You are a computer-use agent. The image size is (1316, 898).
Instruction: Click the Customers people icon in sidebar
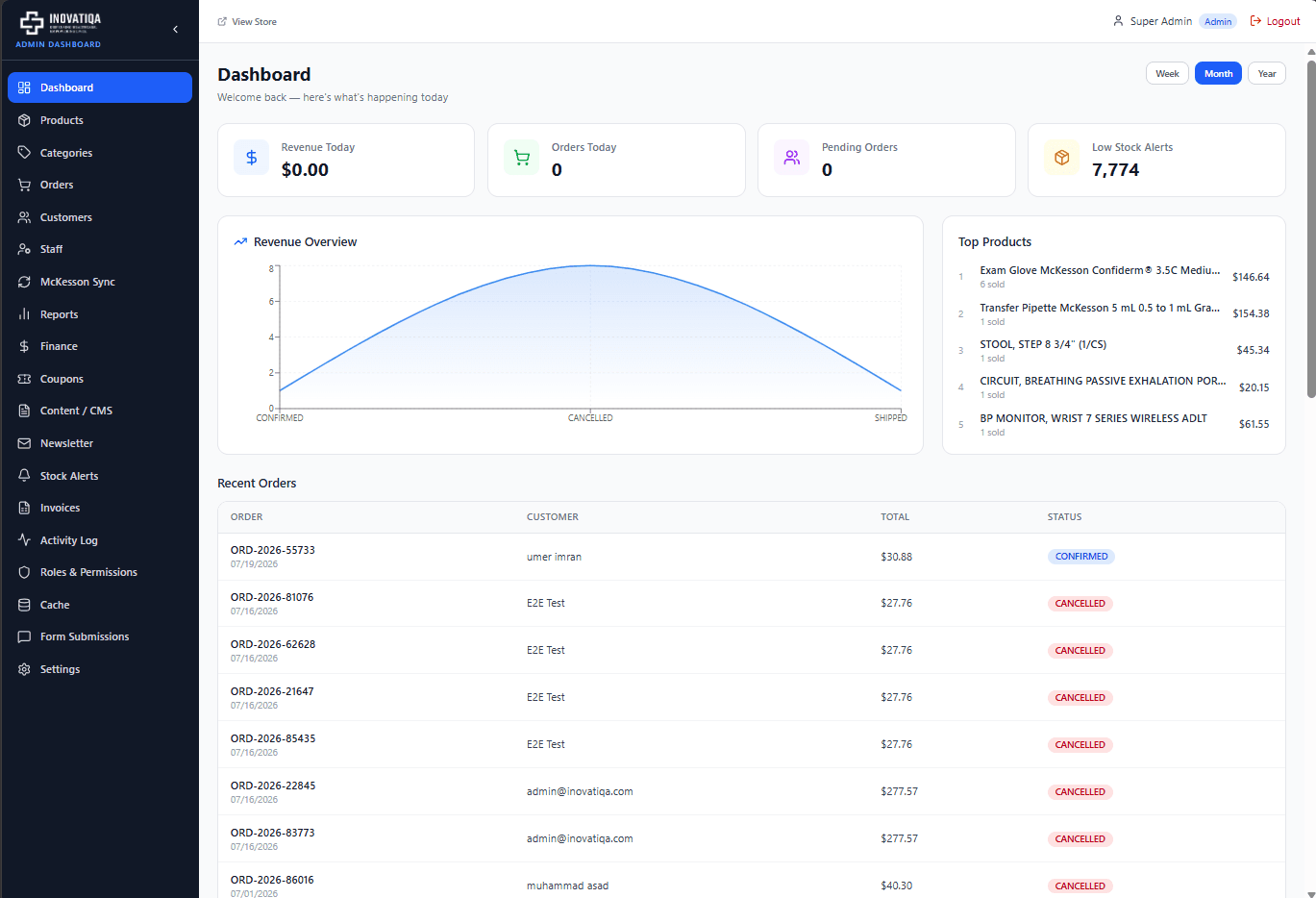[24, 217]
